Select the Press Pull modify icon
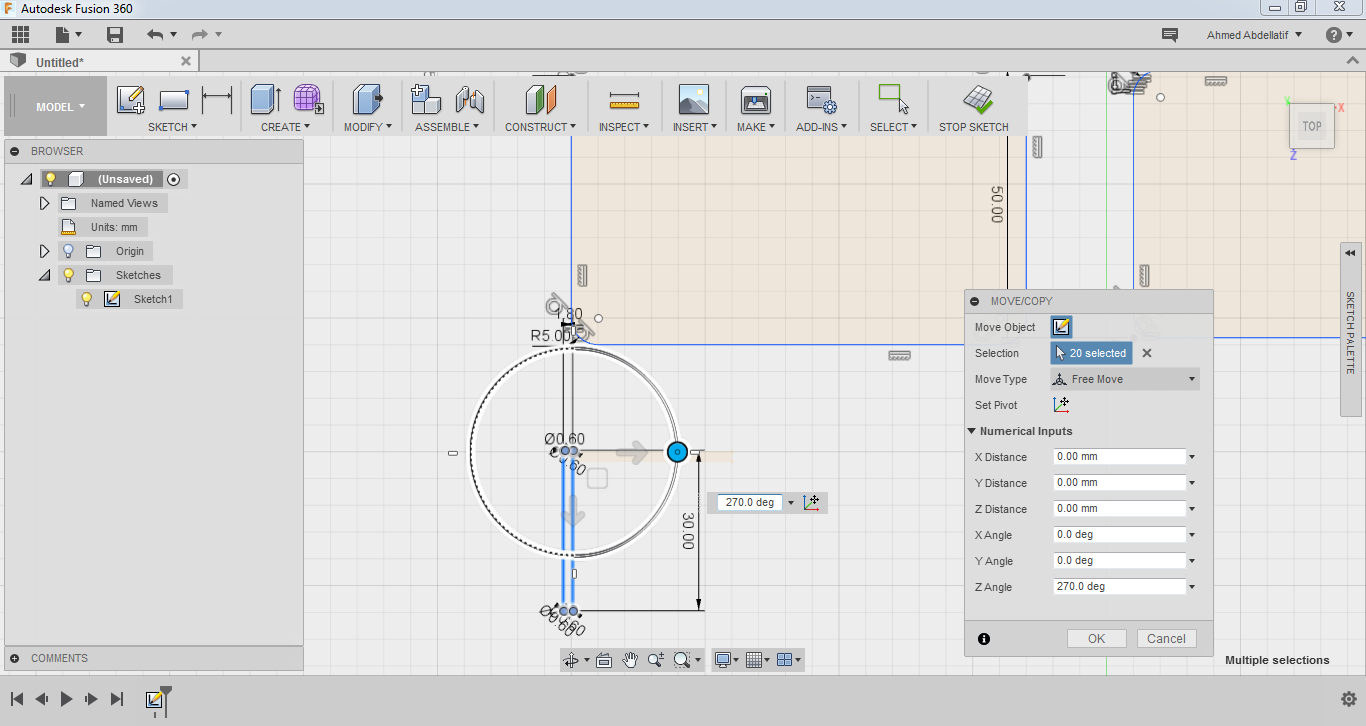Screen dimensions: 1366x726 367,99
